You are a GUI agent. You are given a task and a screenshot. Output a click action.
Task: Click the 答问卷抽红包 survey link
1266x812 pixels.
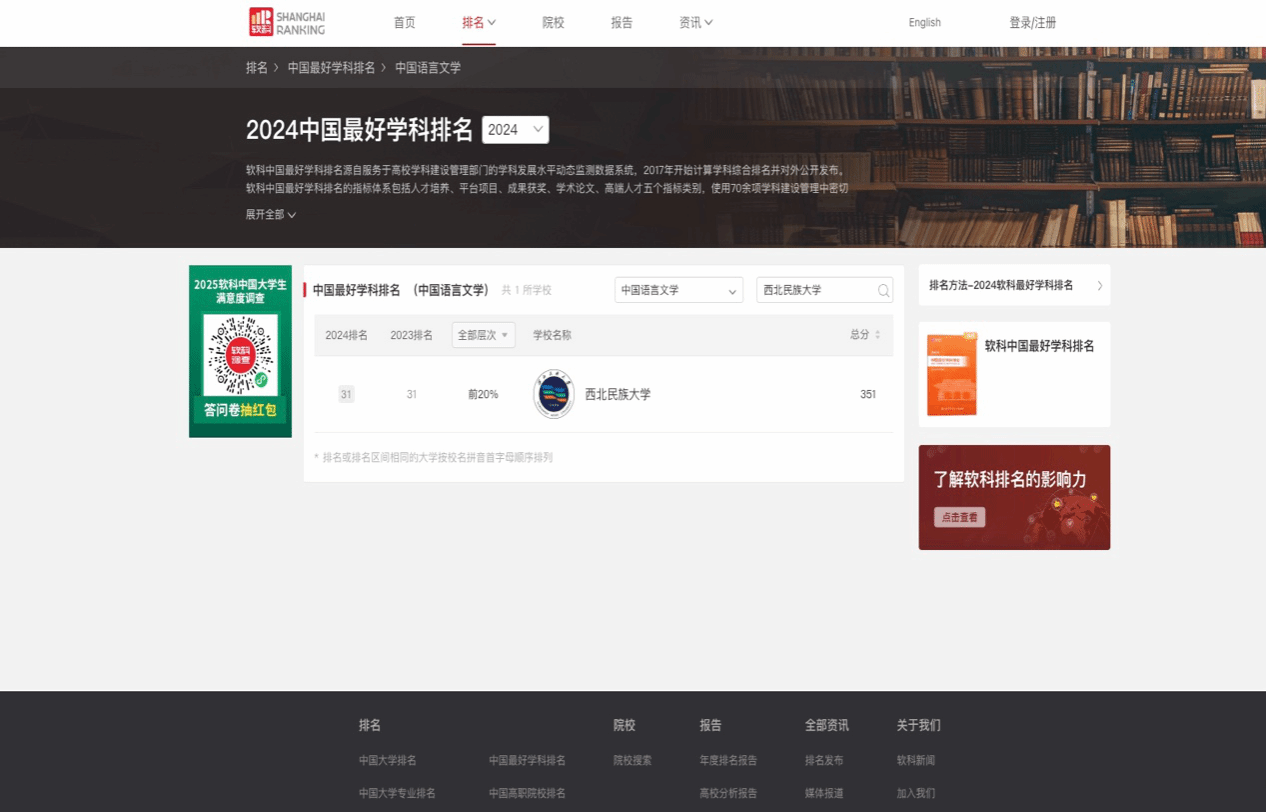pyautogui.click(x=240, y=410)
